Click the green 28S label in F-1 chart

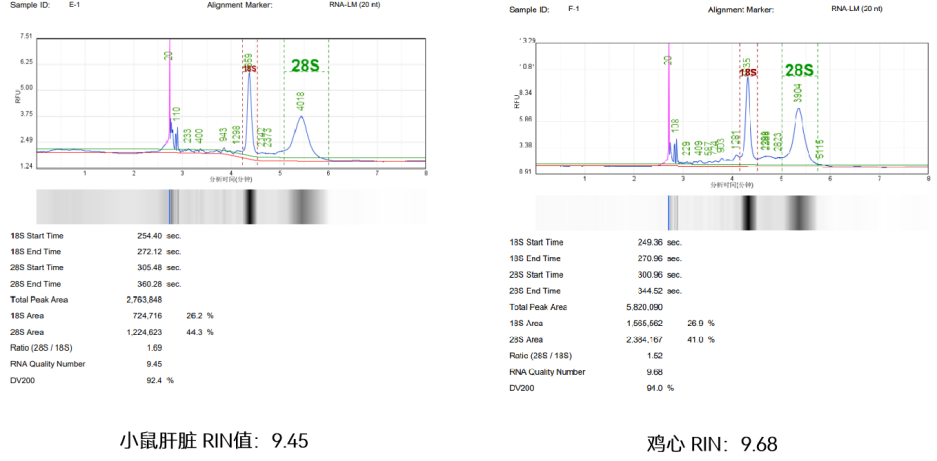tap(798, 70)
